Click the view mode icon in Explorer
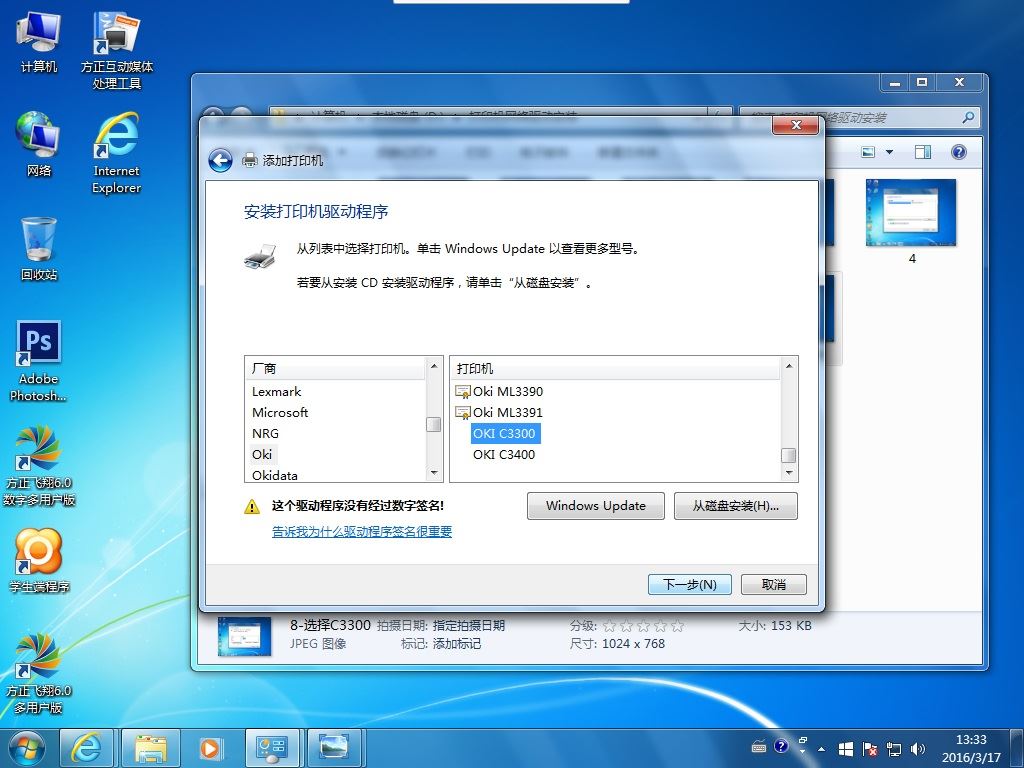1024x768 pixels. click(x=868, y=152)
